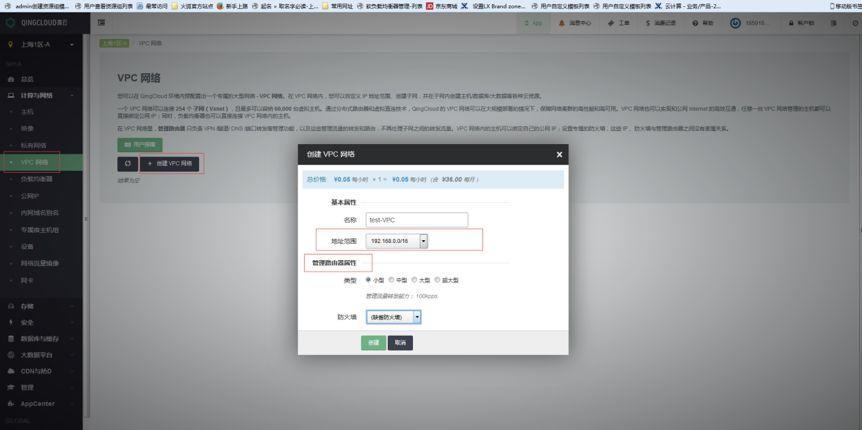This screenshot has width=862, height=430.
Task: Click the 名称 name input field
Action: tap(416, 219)
